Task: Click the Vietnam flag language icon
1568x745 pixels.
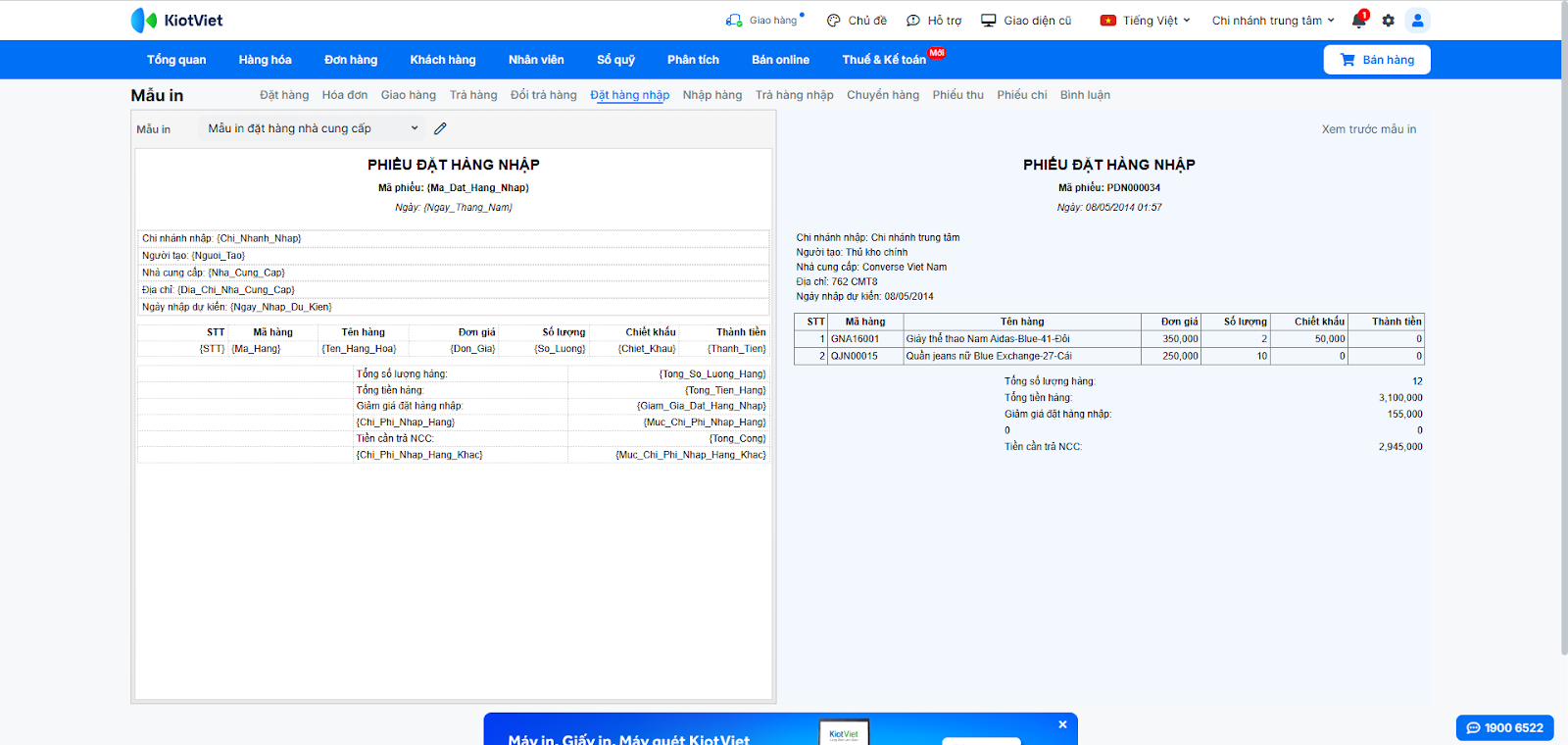Action: (1108, 21)
